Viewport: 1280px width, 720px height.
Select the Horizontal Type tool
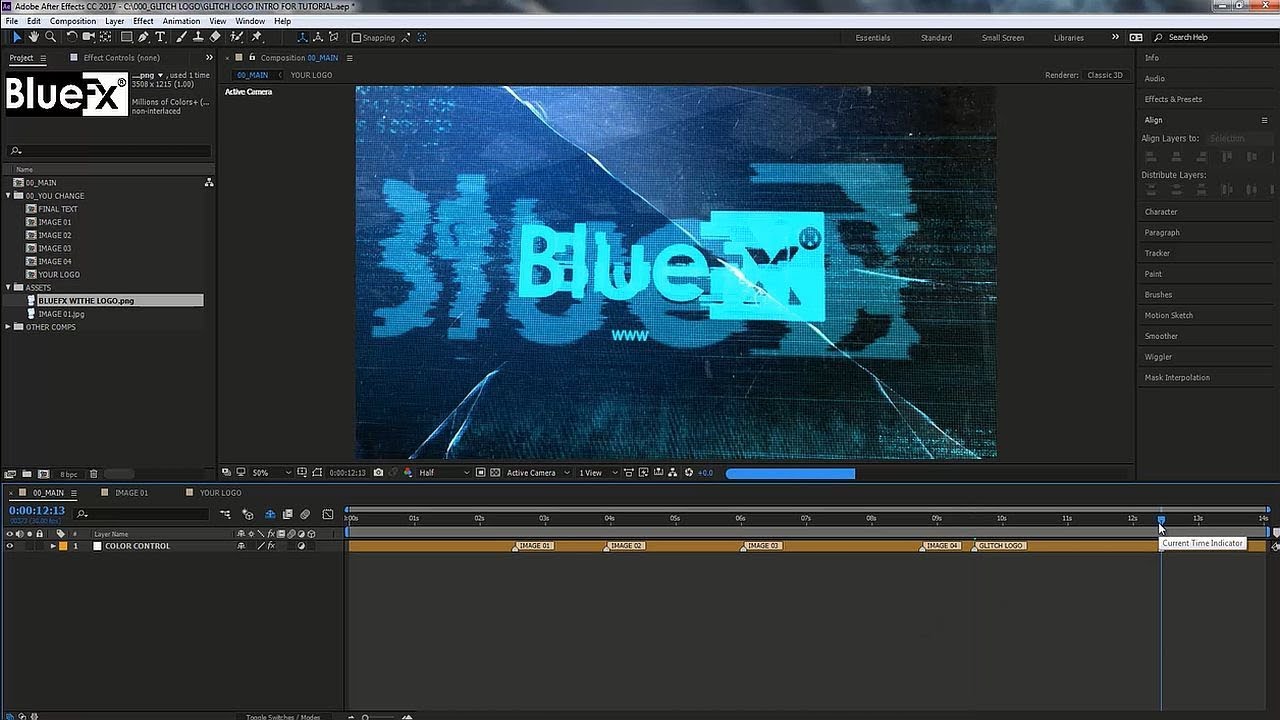(160, 37)
